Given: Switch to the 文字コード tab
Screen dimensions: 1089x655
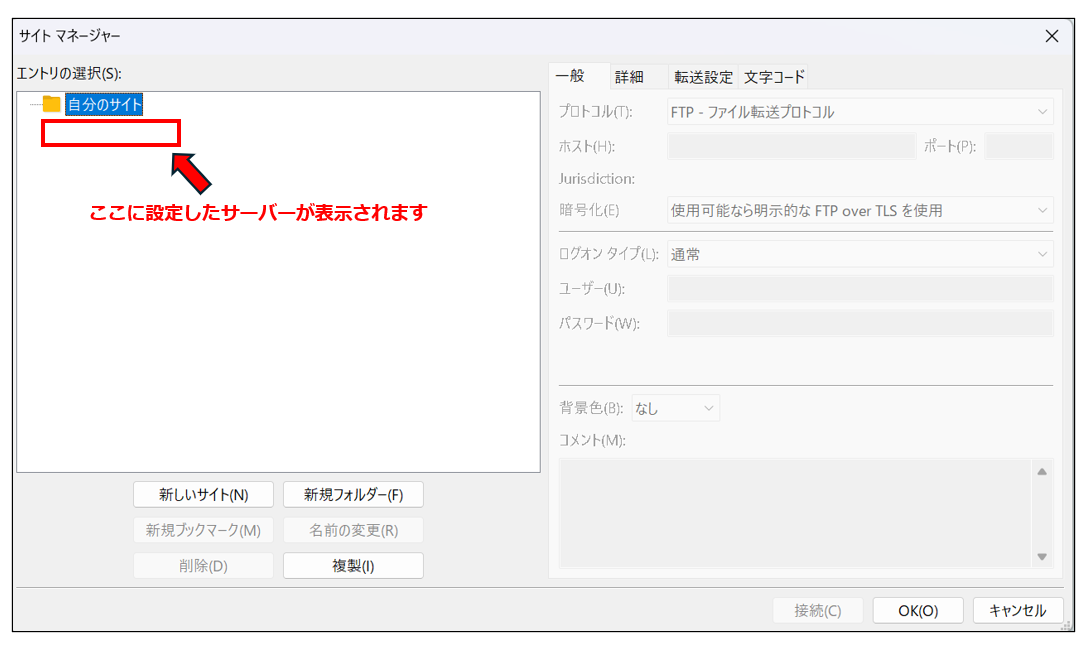Looking at the screenshot, I should (775, 77).
